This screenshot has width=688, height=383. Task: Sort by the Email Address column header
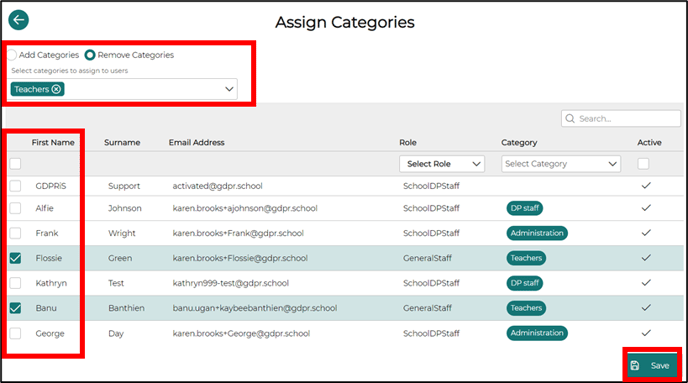point(197,143)
